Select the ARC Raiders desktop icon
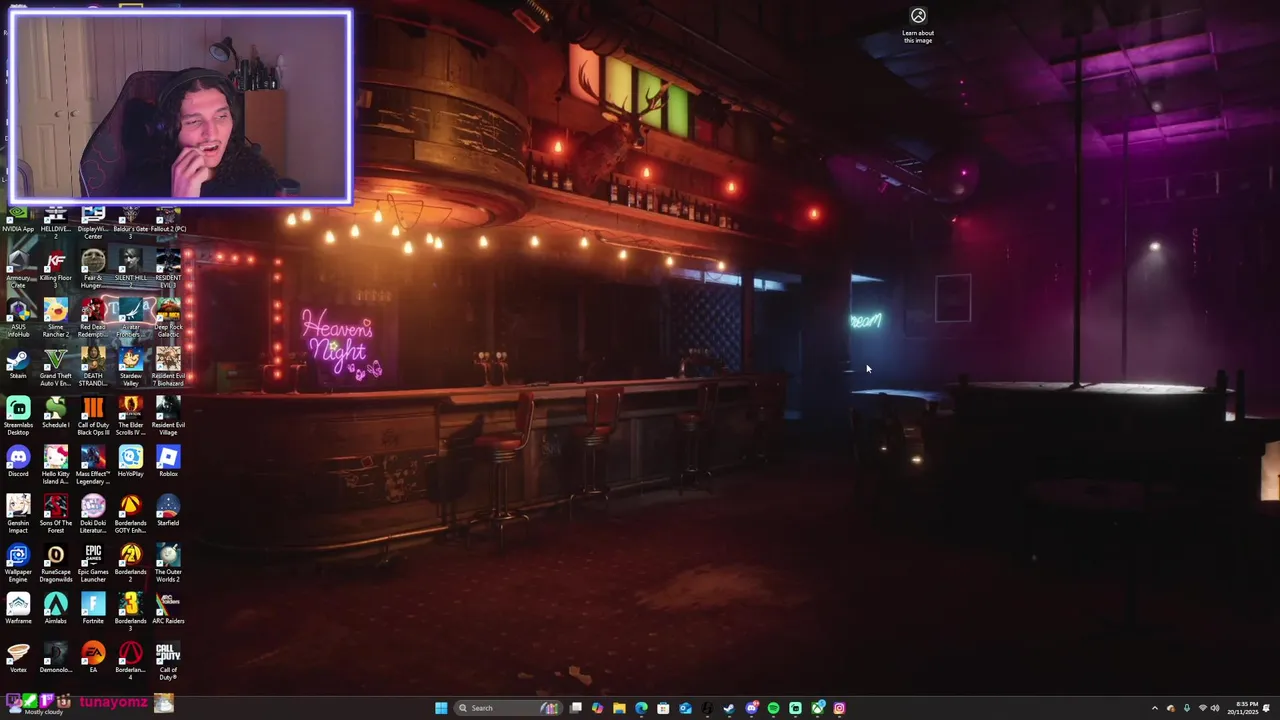This screenshot has height=720, width=1280. (168, 609)
